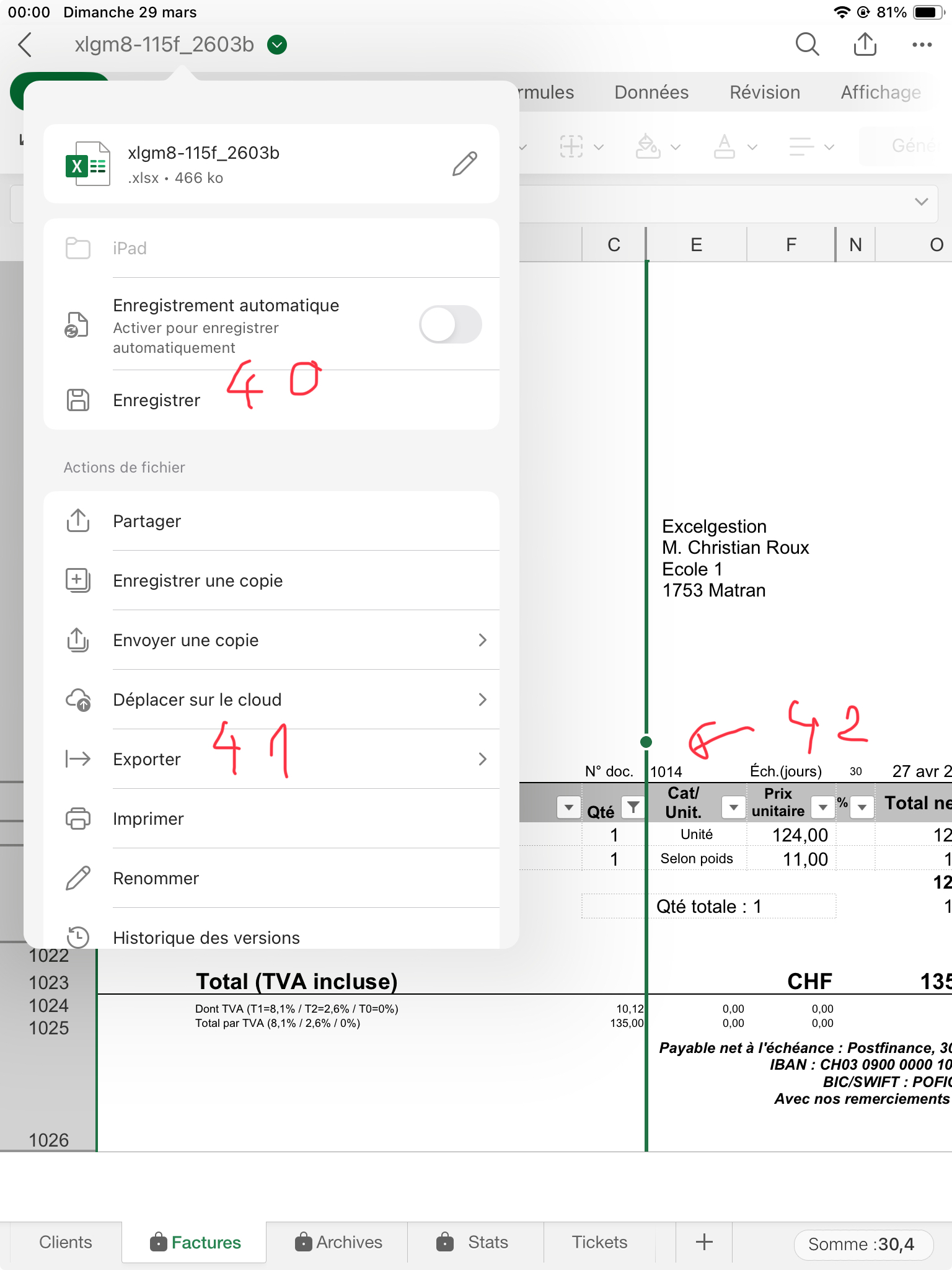Switch to the Archives sheet tab
Viewport: 952px width, 1270px height.
338,1242
